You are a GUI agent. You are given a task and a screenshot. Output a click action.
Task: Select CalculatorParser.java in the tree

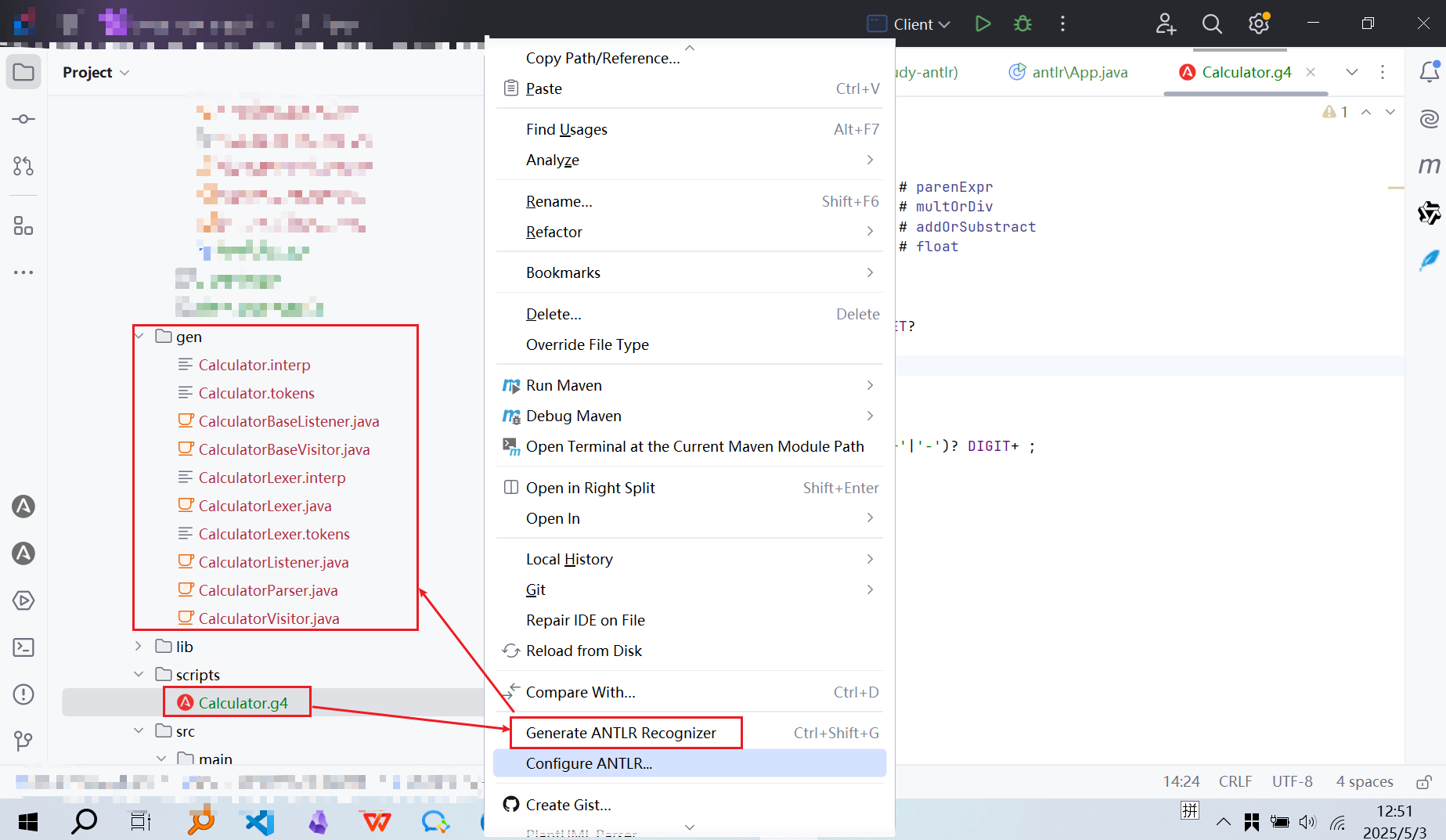click(x=268, y=590)
